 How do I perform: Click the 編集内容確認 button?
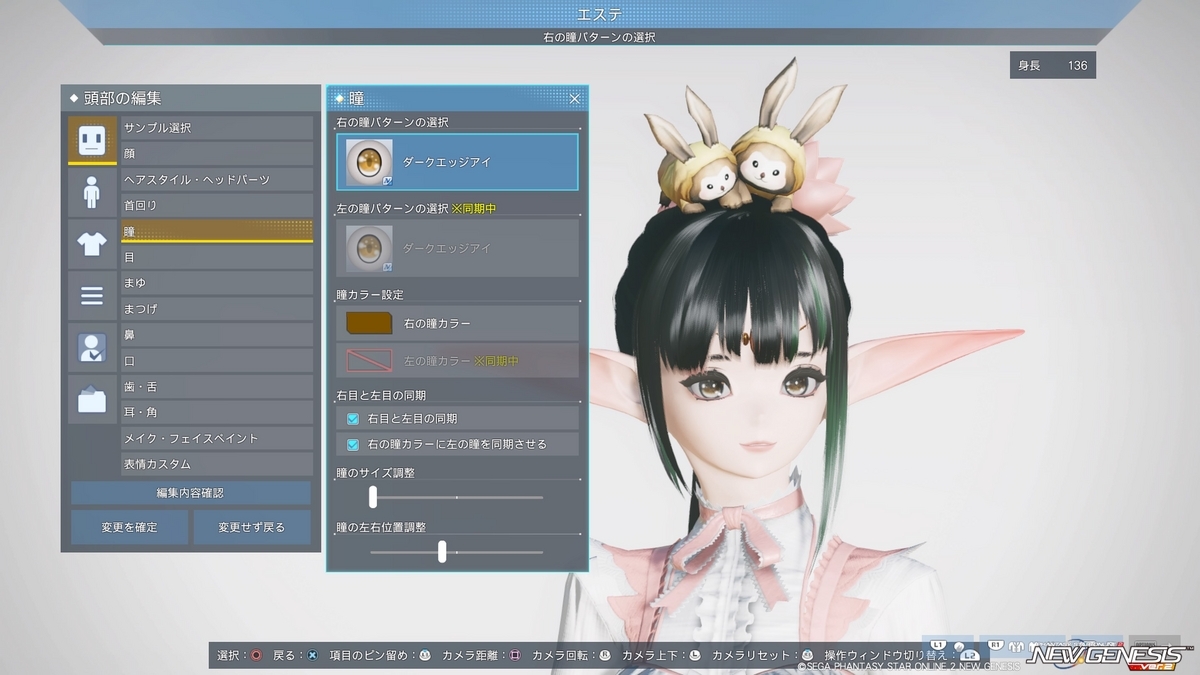(x=191, y=493)
